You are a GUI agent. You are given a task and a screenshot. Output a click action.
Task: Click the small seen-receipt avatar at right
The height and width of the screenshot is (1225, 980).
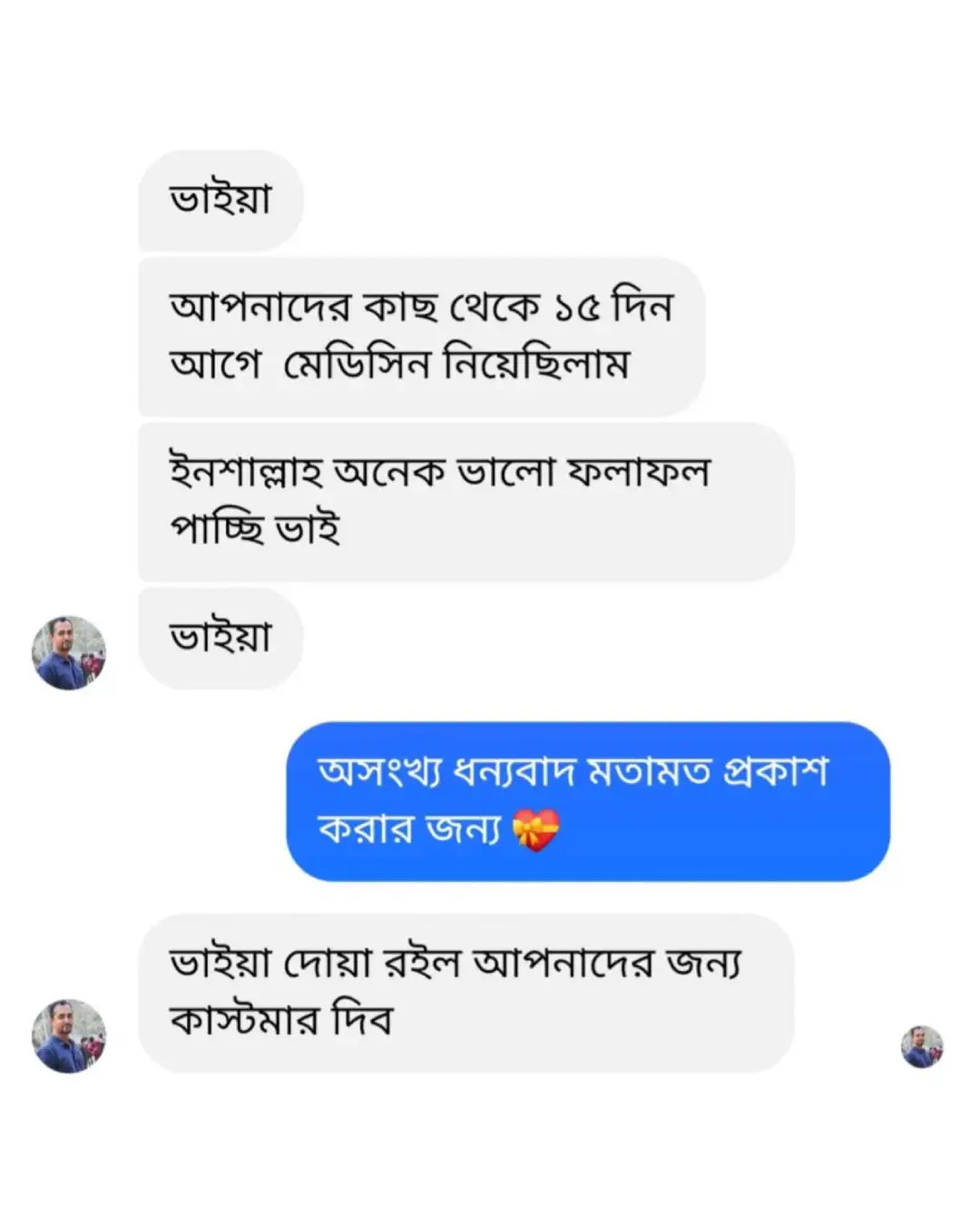[x=922, y=1047]
